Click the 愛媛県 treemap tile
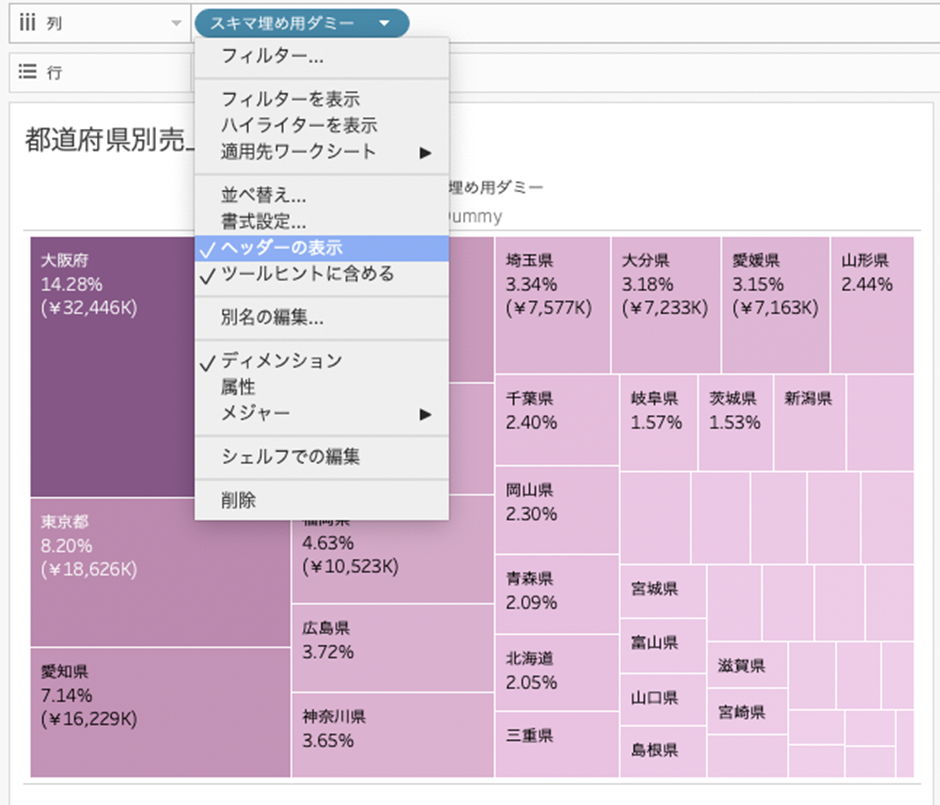 776,304
